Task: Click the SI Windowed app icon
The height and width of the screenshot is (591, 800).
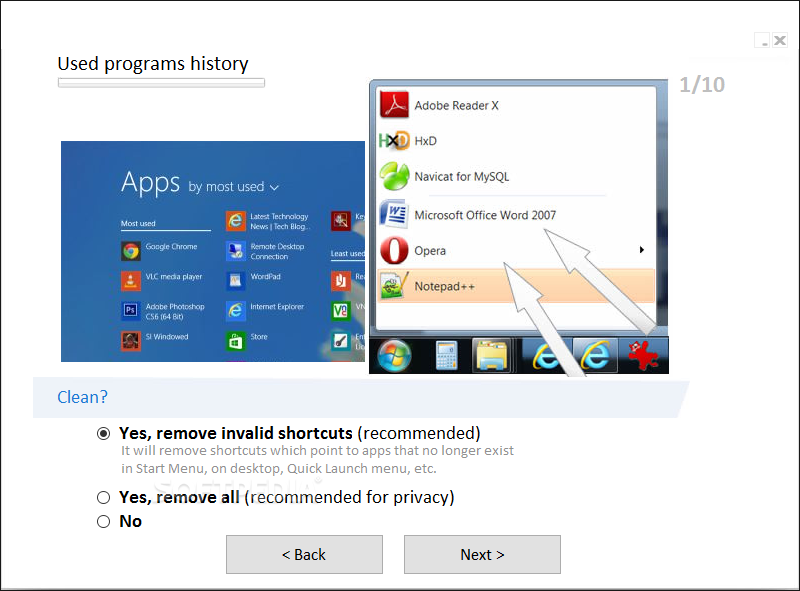Action: tap(131, 341)
